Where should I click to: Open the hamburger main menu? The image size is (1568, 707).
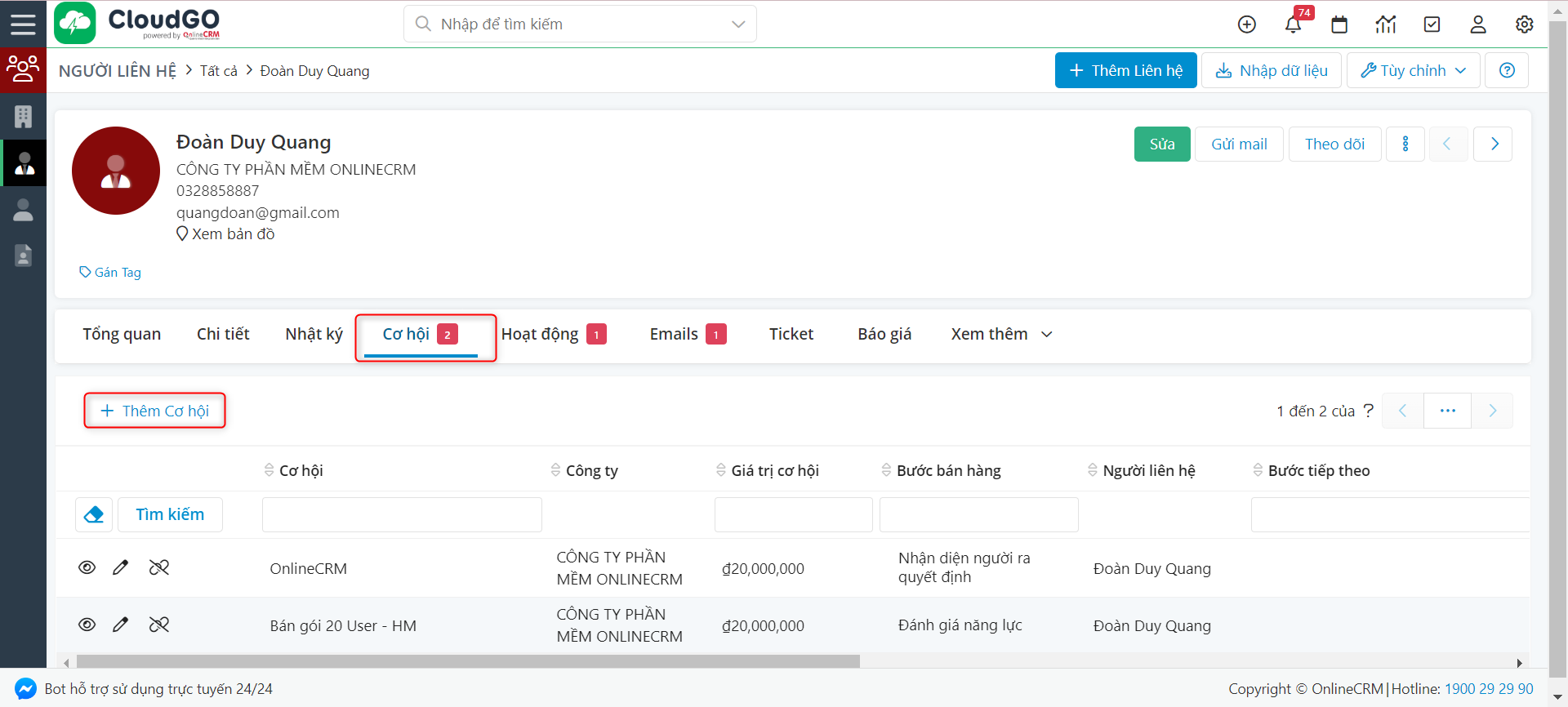23,24
